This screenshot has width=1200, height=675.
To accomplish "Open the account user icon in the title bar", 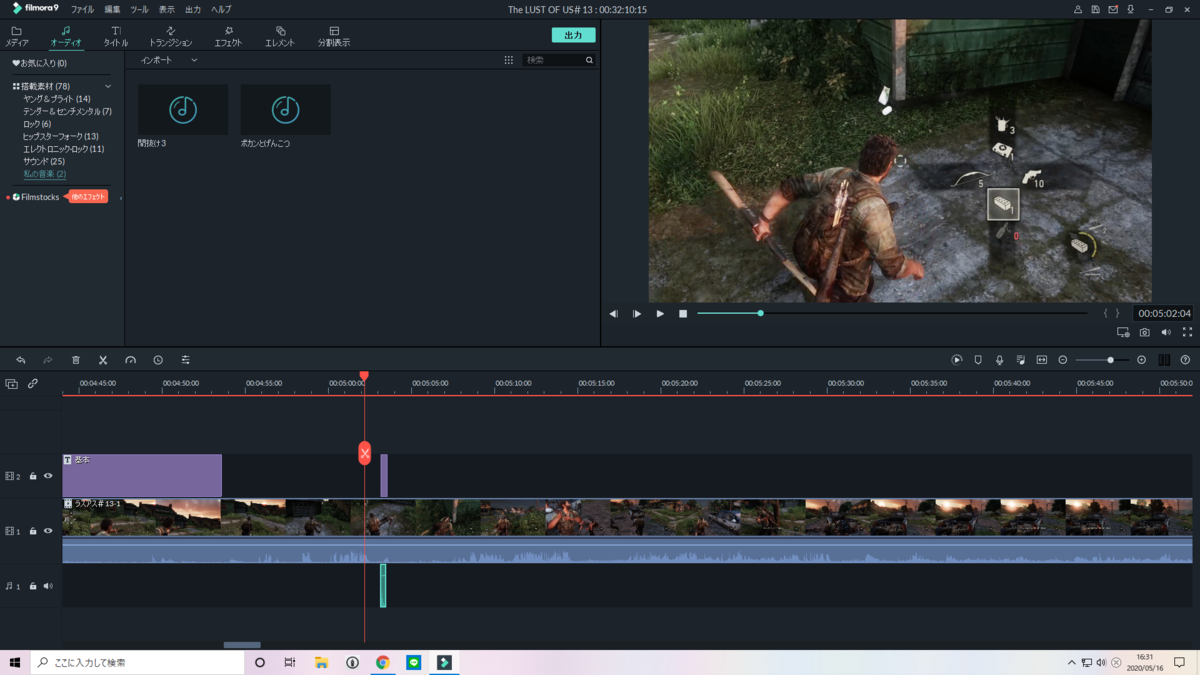I will pos(1077,9).
